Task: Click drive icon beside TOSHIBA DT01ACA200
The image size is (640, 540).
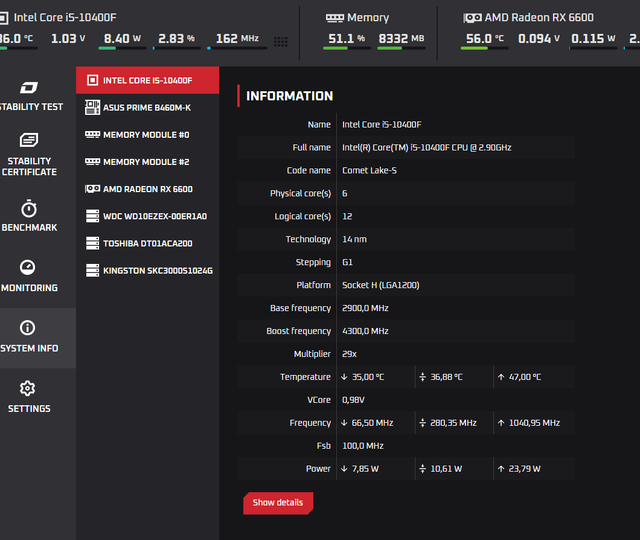Action: [x=92, y=243]
